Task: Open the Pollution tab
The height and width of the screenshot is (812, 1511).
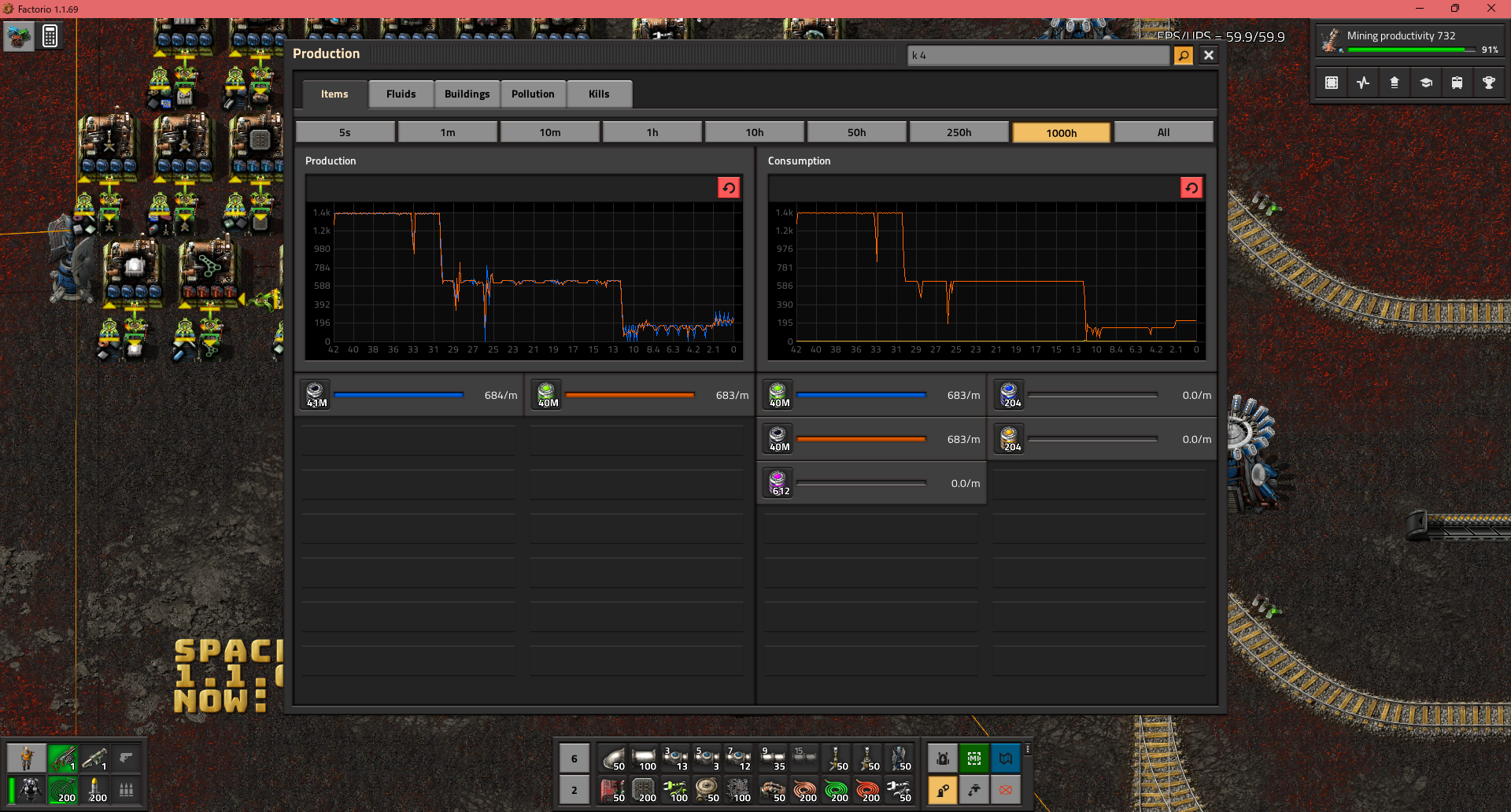Action: pyautogui.click(x=533, y=94)
